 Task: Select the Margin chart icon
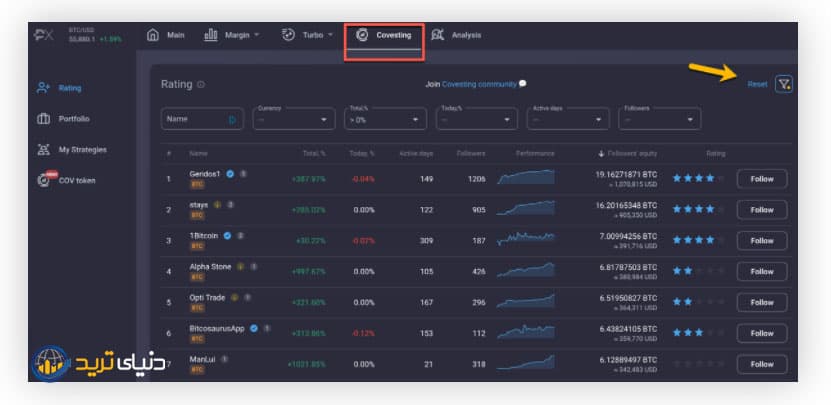pos(210,35)
